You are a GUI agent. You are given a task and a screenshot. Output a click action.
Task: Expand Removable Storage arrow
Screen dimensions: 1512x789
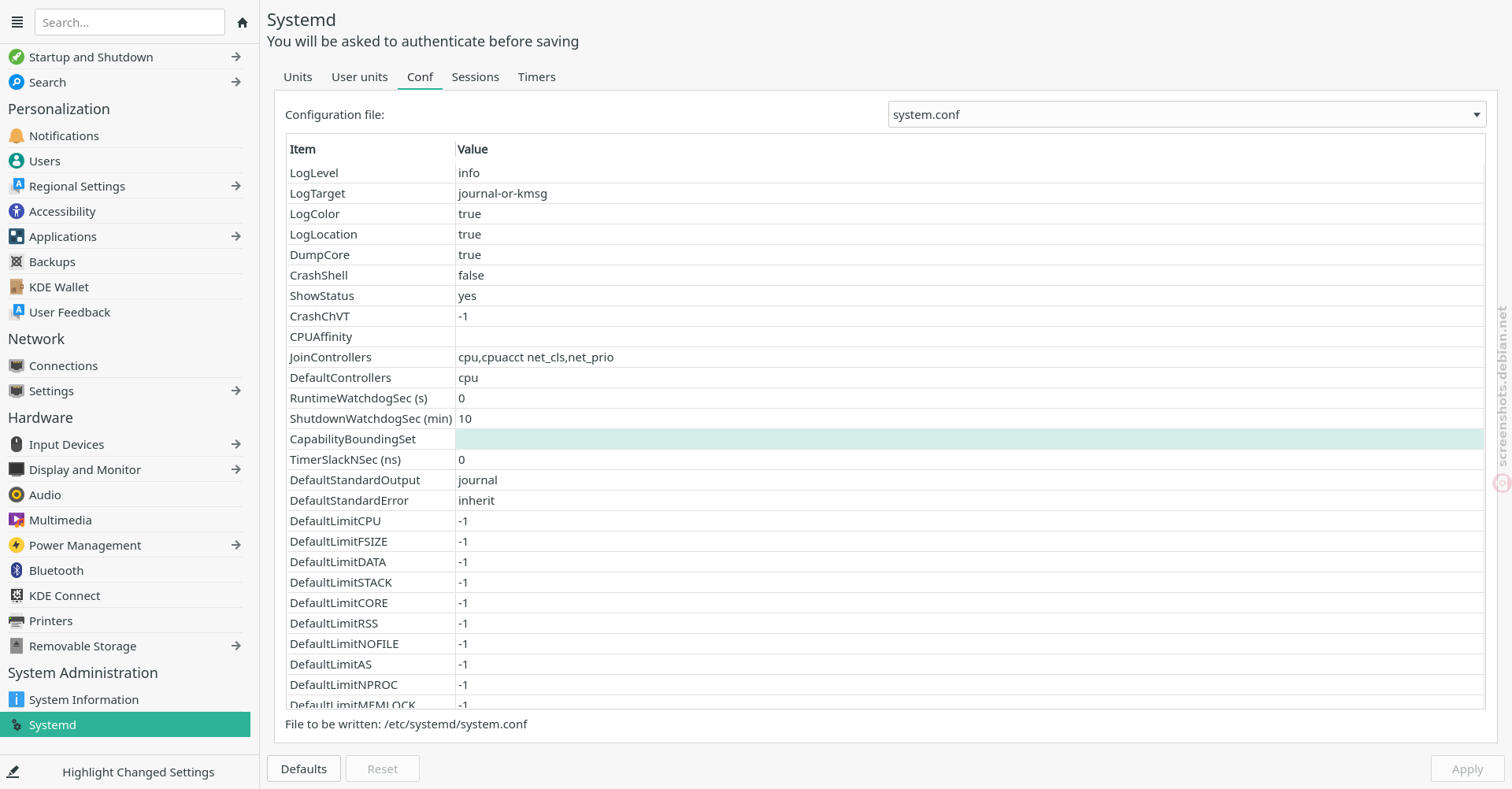click(x=235, y=646)
